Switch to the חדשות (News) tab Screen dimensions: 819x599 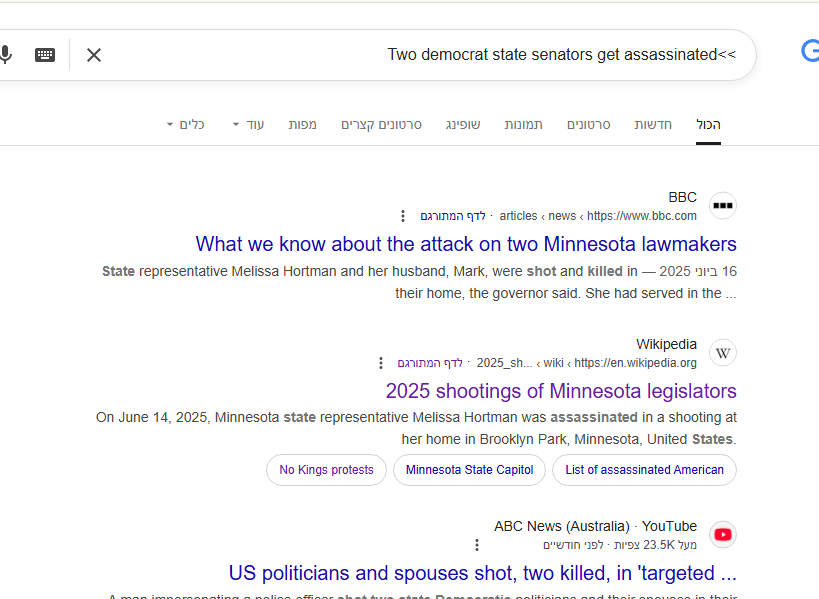coord(653,125)
